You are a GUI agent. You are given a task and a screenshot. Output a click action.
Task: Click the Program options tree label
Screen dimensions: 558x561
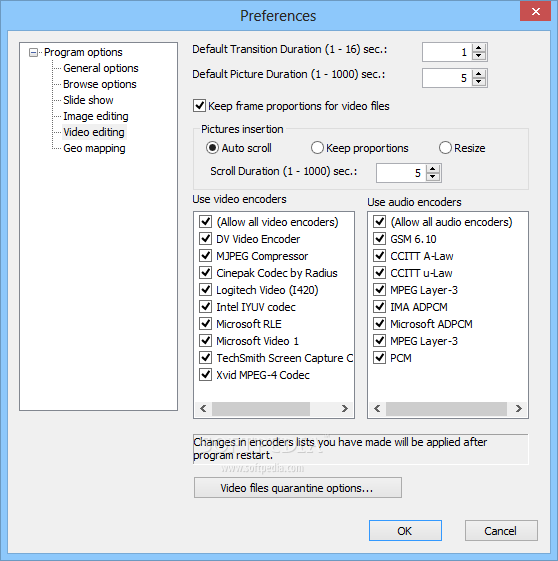click(83, 52)
